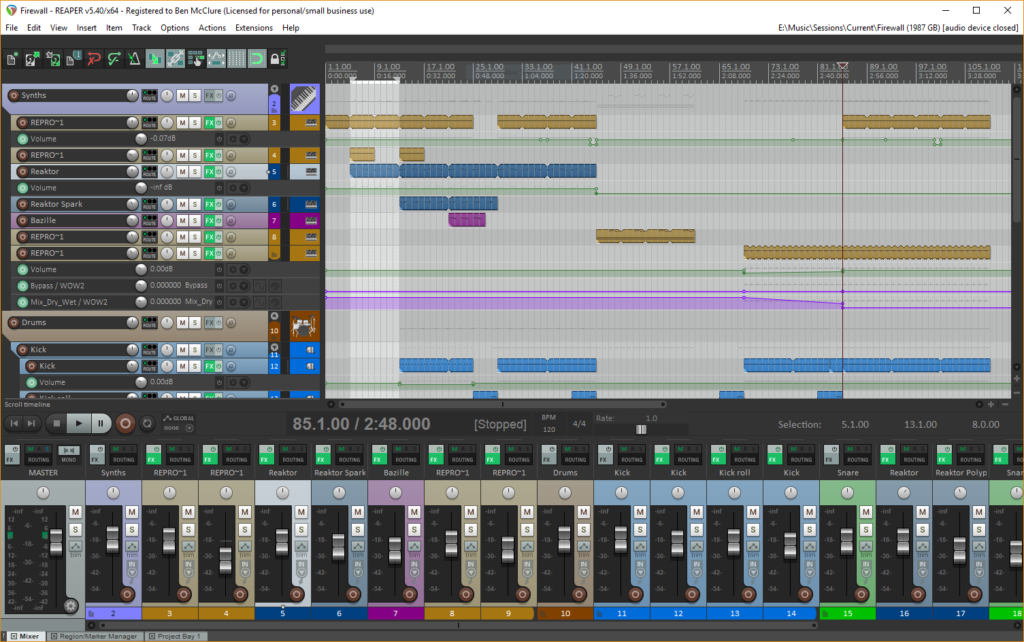This screenshot has height=642, width=1024.
Task: Toggle repeat loop in transport bar
Action: (147, 424)
